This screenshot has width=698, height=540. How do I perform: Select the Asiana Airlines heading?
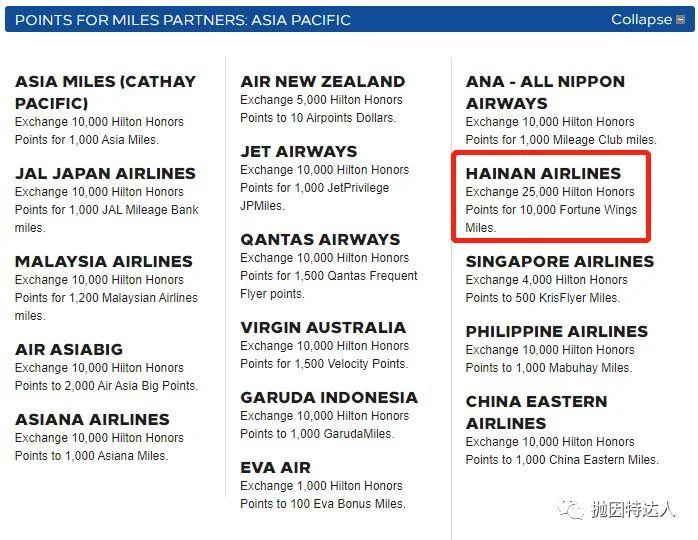[x=92, y=419]
